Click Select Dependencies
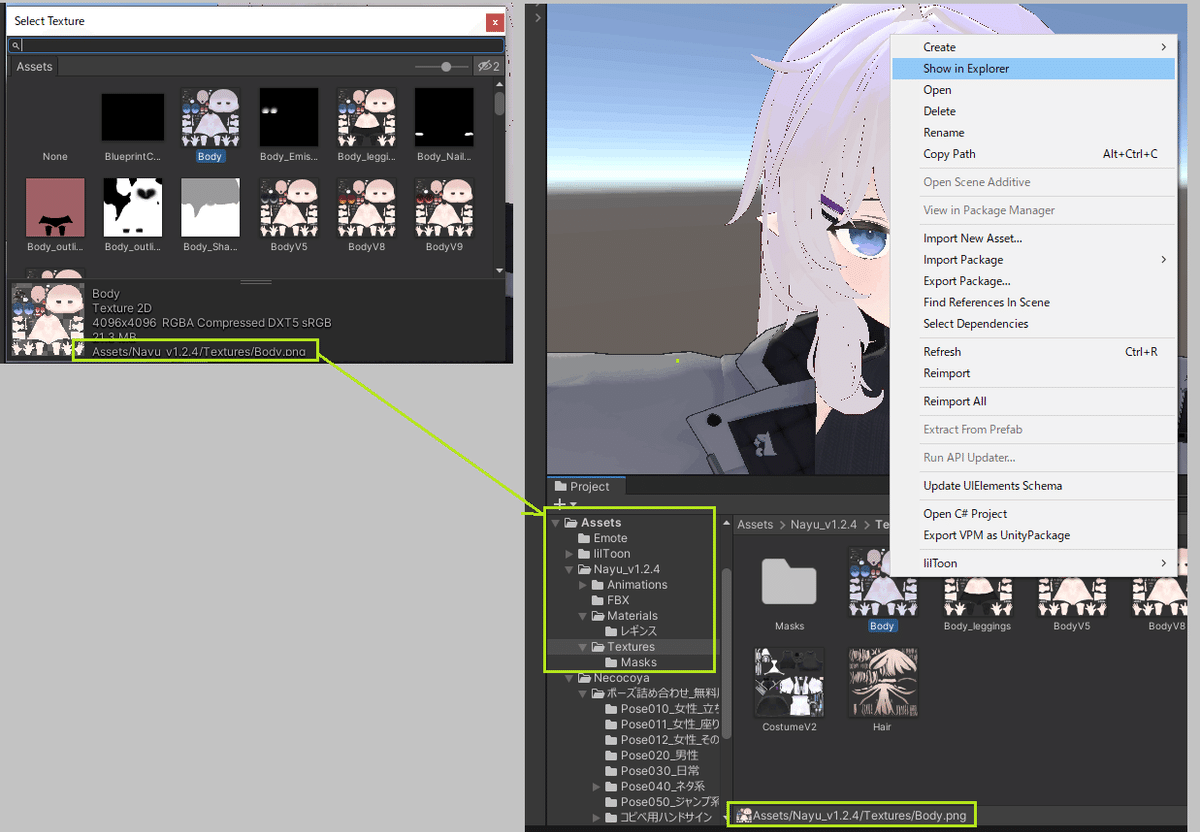The image size is (1200, 832). 1033,324
